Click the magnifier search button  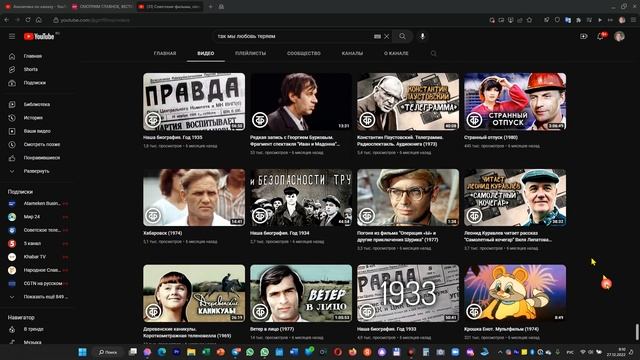[x=402, y=36]
